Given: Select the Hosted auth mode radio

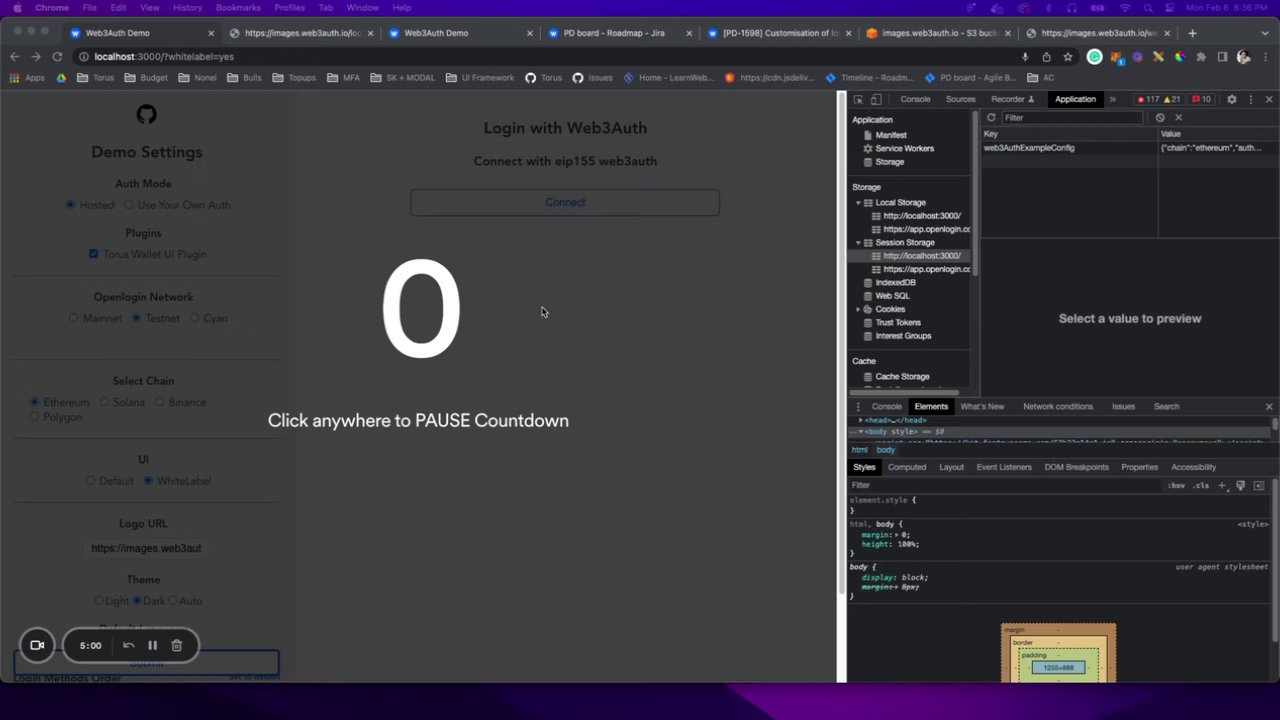Looking at the screenshot, I should point(70,205).
